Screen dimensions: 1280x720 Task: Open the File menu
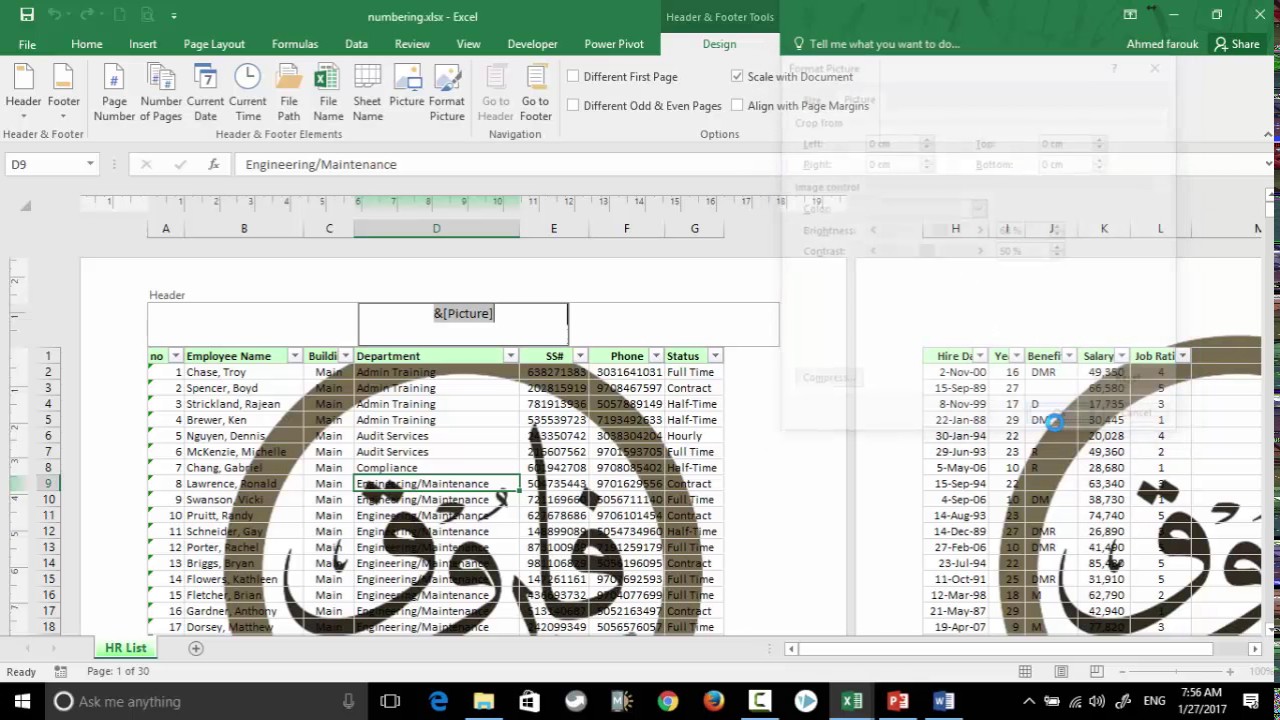(x=27, y=44)
